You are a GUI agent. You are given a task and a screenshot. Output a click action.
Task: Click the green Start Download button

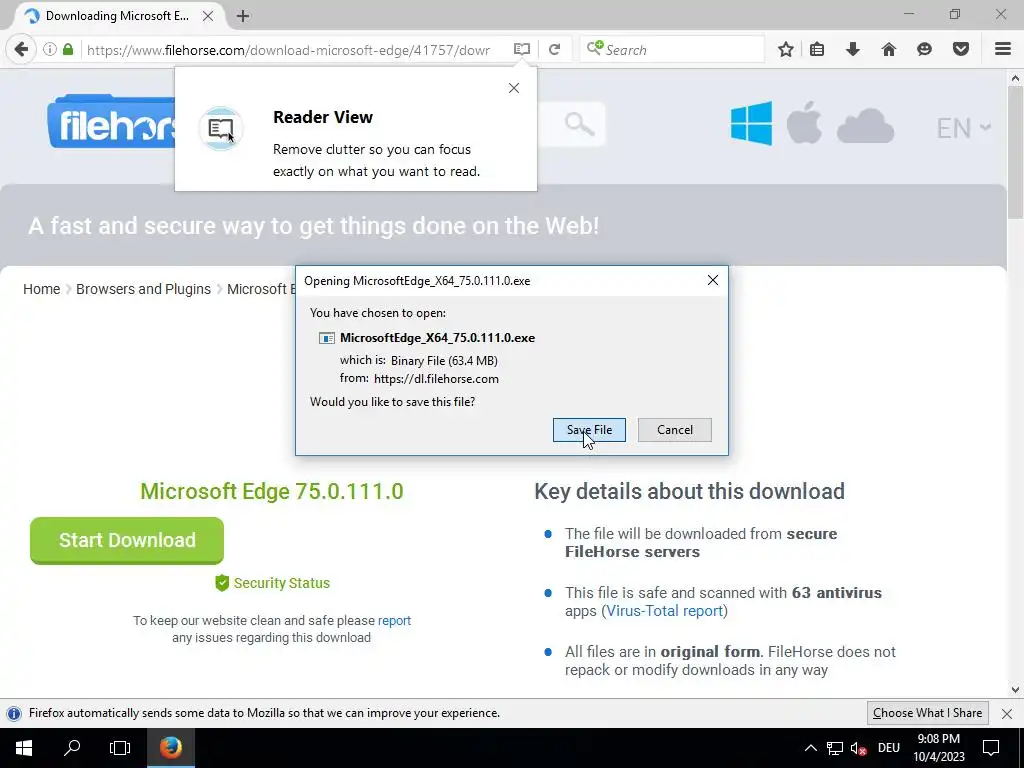click(127, 540)
